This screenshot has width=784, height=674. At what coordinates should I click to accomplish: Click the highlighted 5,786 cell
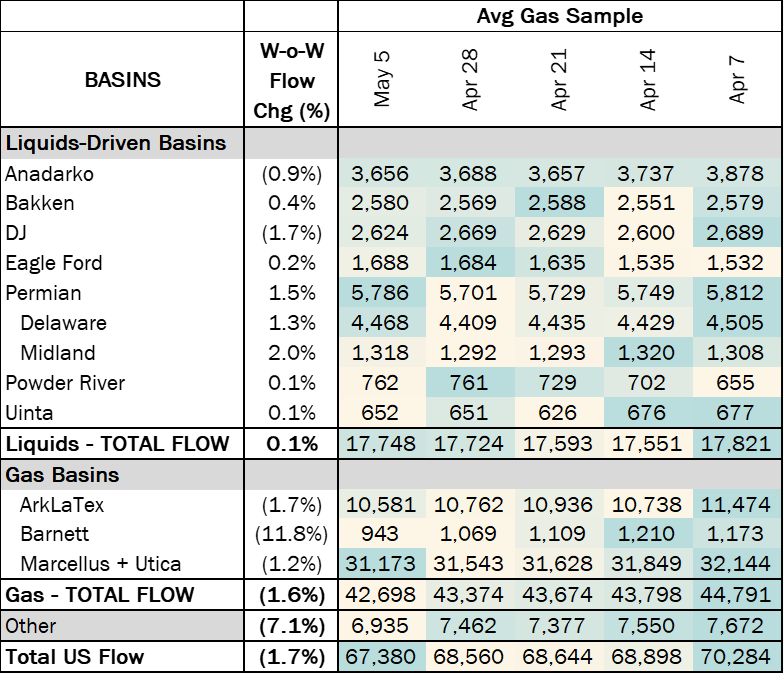[381, 293]
